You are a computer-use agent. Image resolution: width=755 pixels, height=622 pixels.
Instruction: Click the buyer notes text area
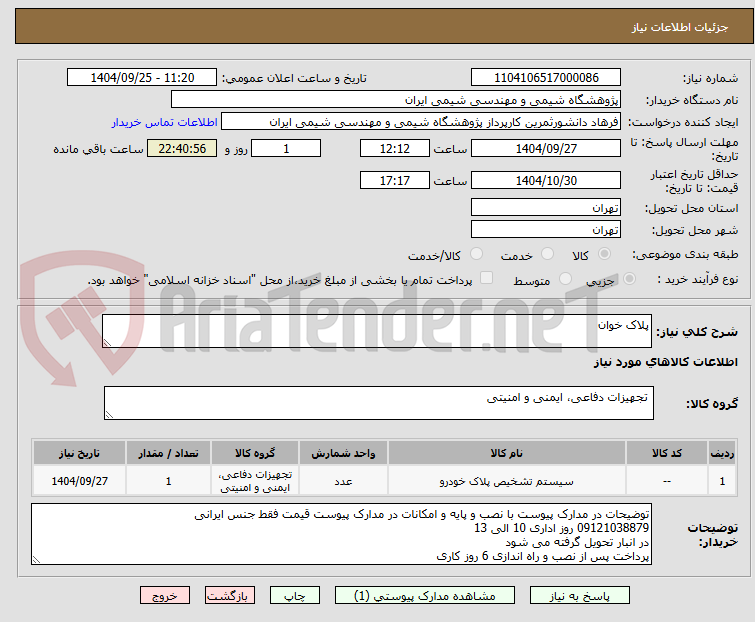click(341, 534)
